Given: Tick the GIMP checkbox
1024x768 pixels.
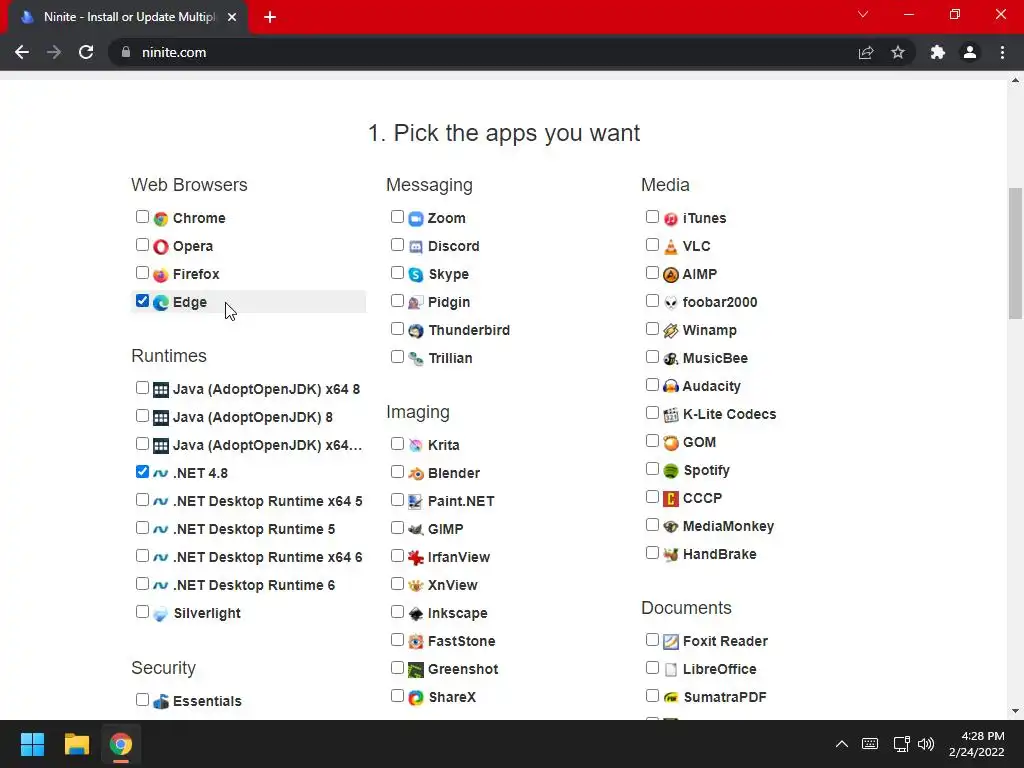Looking at the screenshot, I should pos(397,528).
